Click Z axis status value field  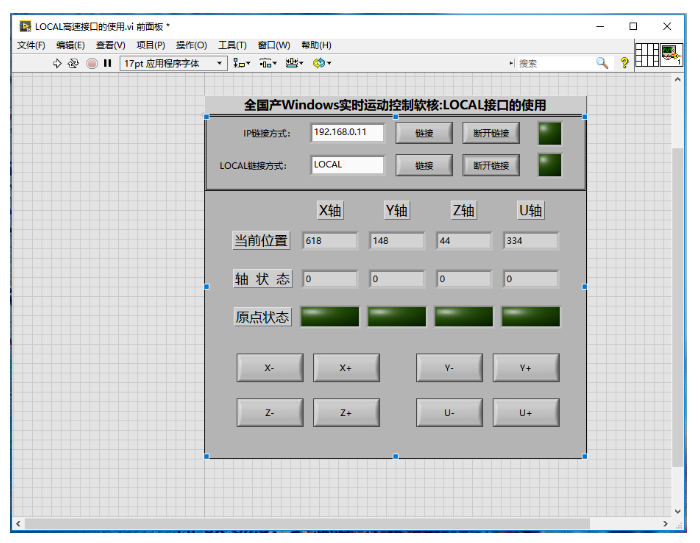point(464,279)
